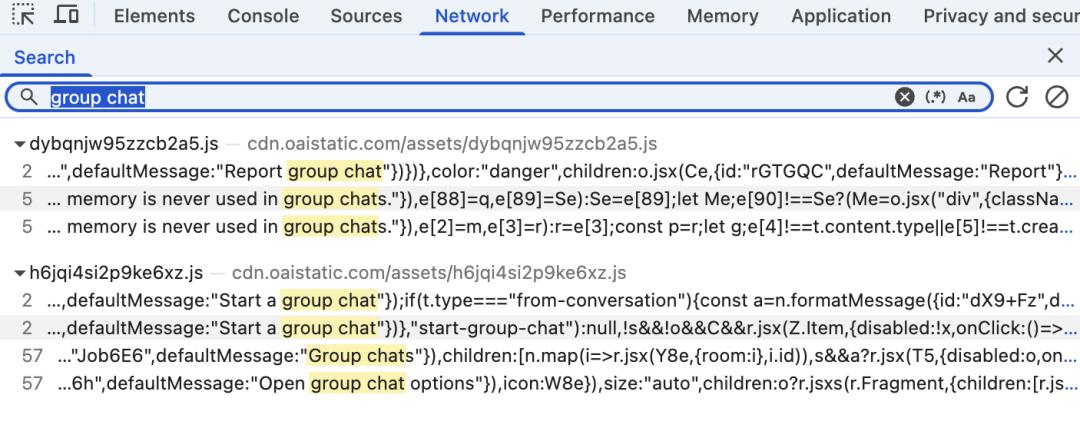1080x438 pixels.
Task: Collapse dybqnjw95zzcb2a5.js results
Action: tap(19, 144)
